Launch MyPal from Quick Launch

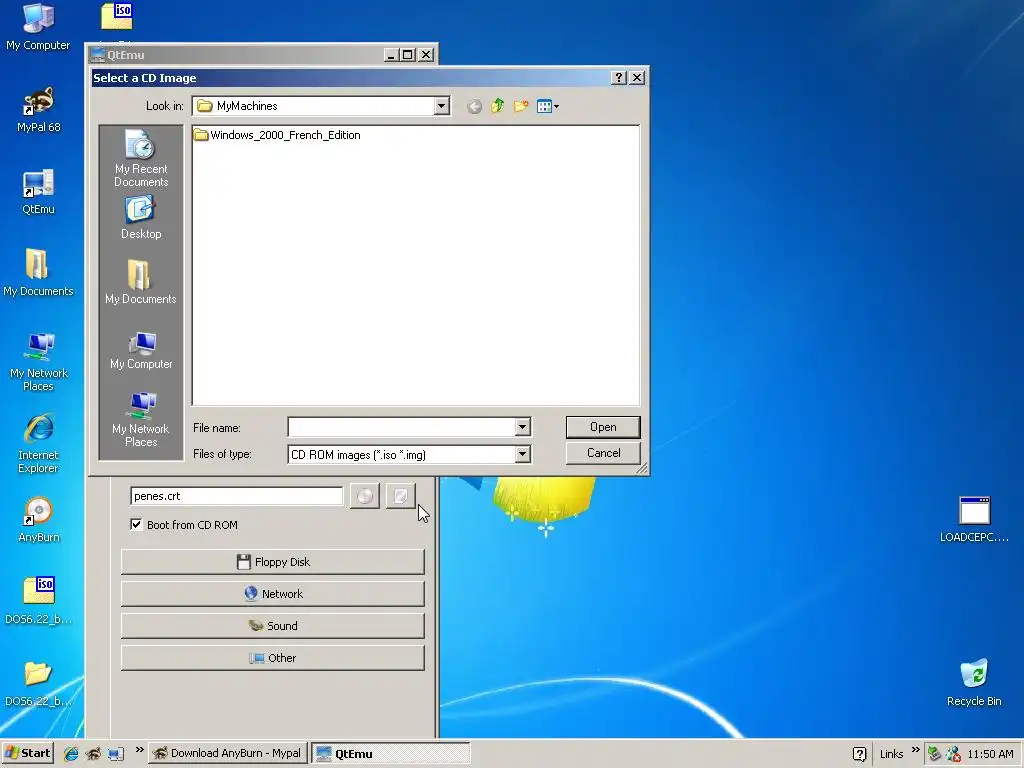(x=93, y=754)
